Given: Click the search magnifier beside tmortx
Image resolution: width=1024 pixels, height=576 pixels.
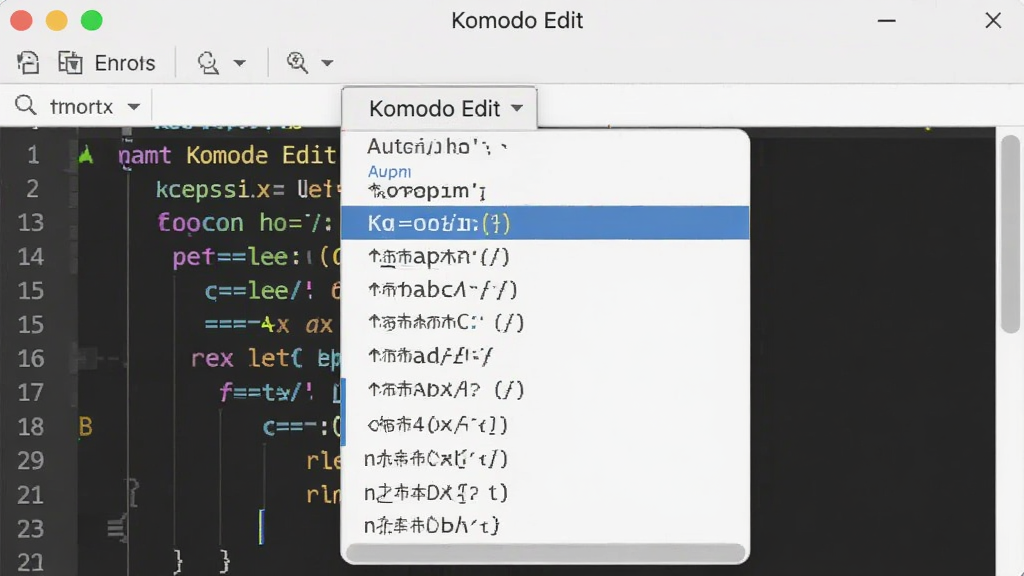Looking at the screenshot, I should [25, 105].
